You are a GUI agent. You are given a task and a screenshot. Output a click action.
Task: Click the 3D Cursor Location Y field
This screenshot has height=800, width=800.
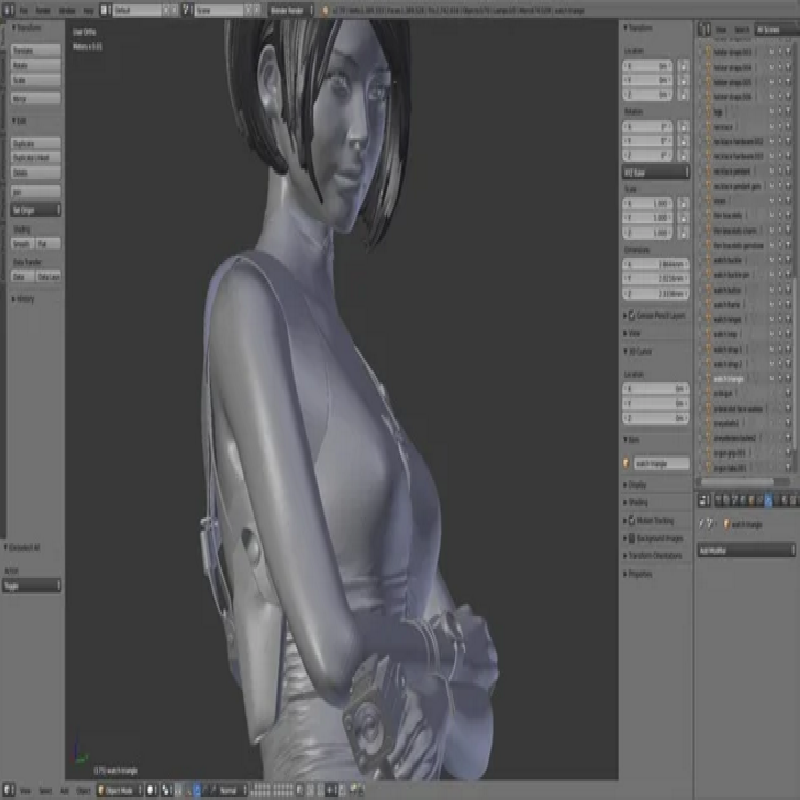[656, 403]
